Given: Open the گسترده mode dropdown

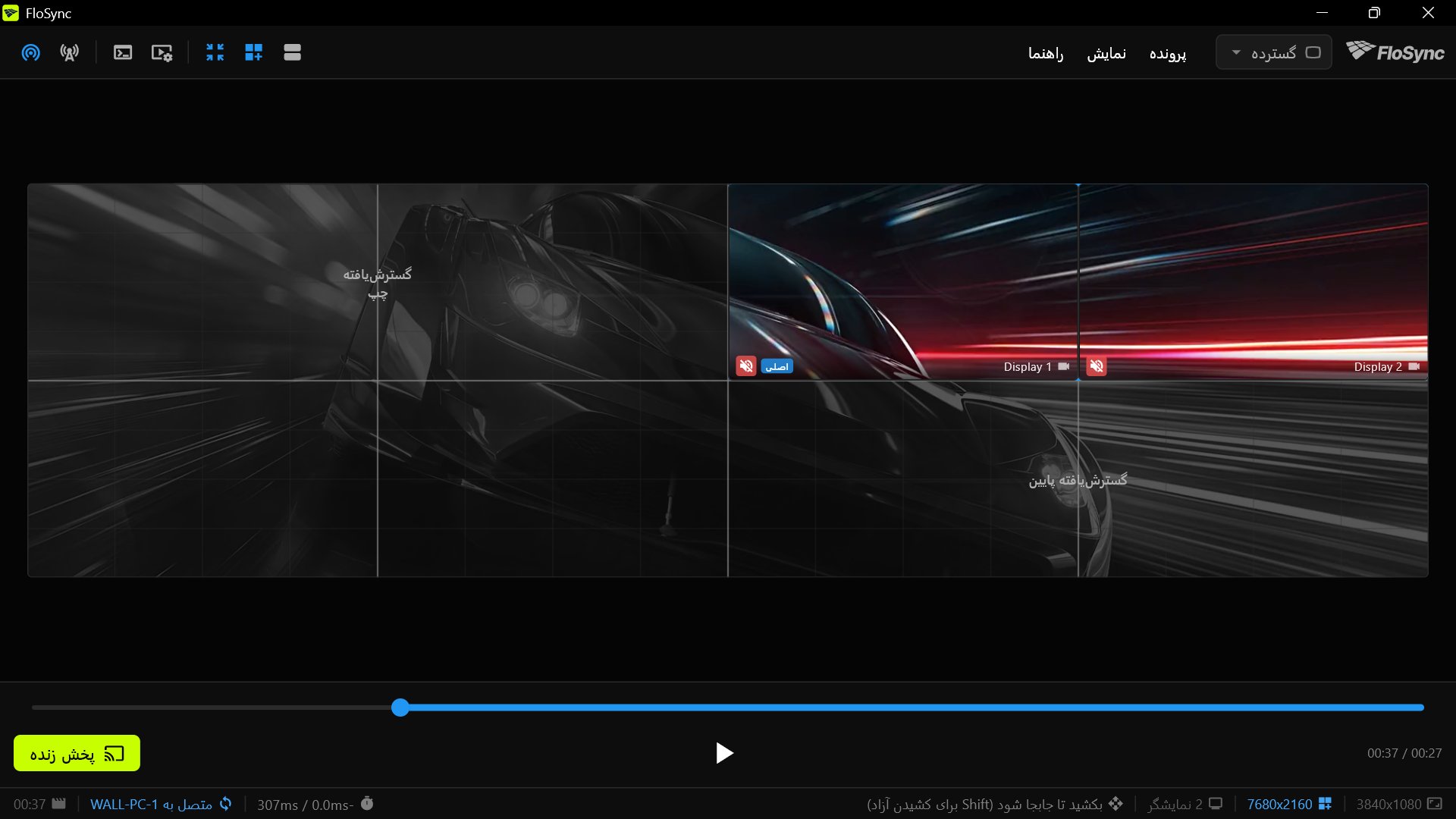Looking at the screenshot, I should pyautogui.click(x=1273, y=52).
